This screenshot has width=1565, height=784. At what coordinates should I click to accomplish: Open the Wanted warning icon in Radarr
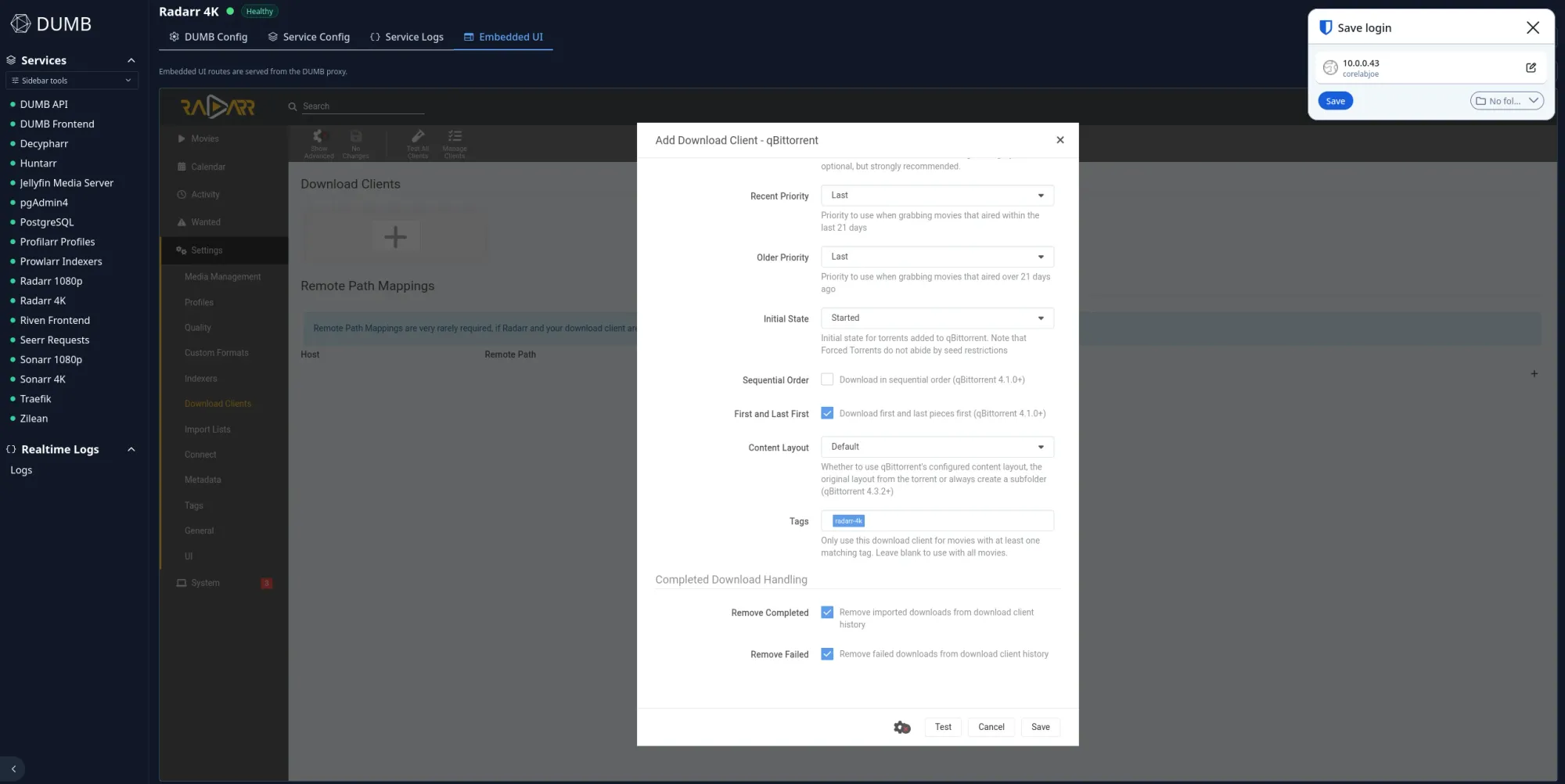[x=182, y=222]
